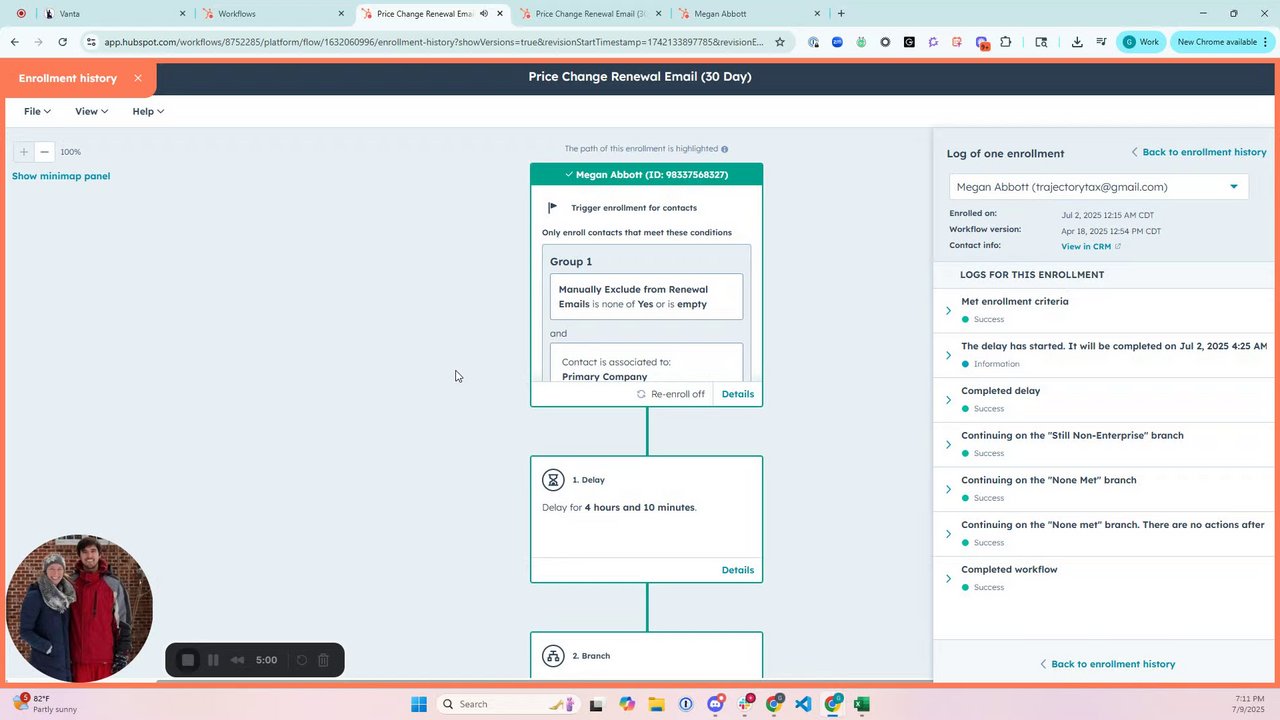Click the Delay hourglass icon
The height and width of the screenshot is (720, 1280).
pos(553,480)
